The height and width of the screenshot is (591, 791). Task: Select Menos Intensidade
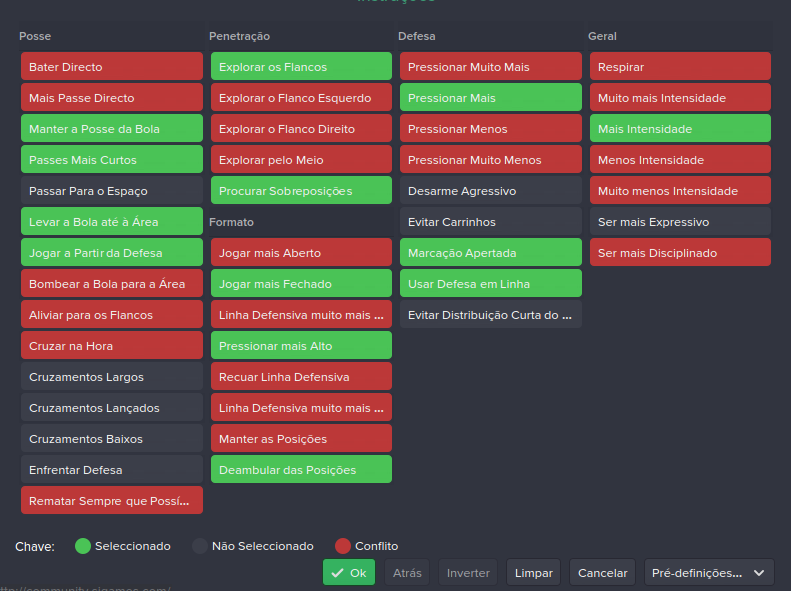[x=680, y=159]
